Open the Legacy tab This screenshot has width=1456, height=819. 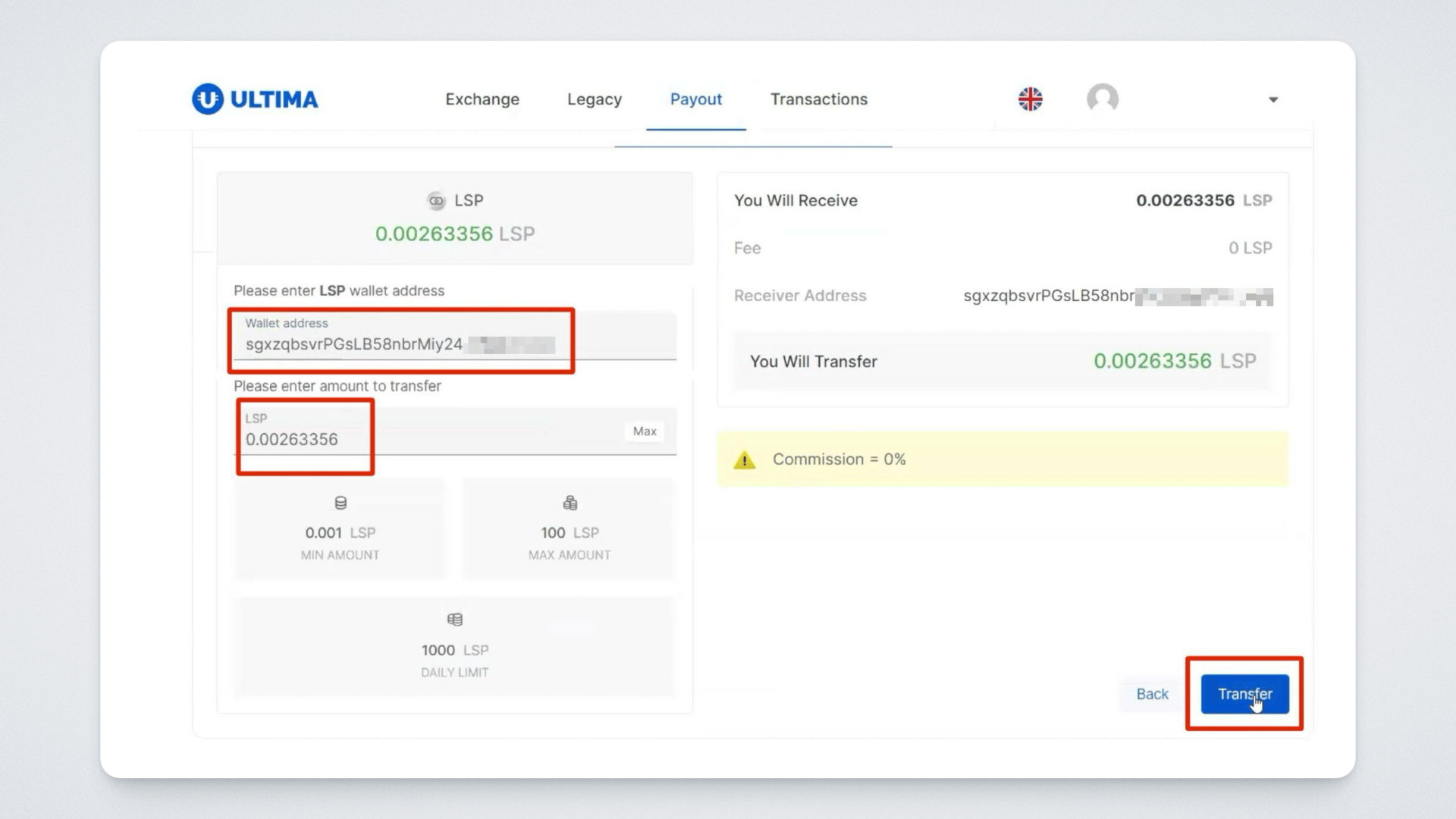click(x=595, y=99)
